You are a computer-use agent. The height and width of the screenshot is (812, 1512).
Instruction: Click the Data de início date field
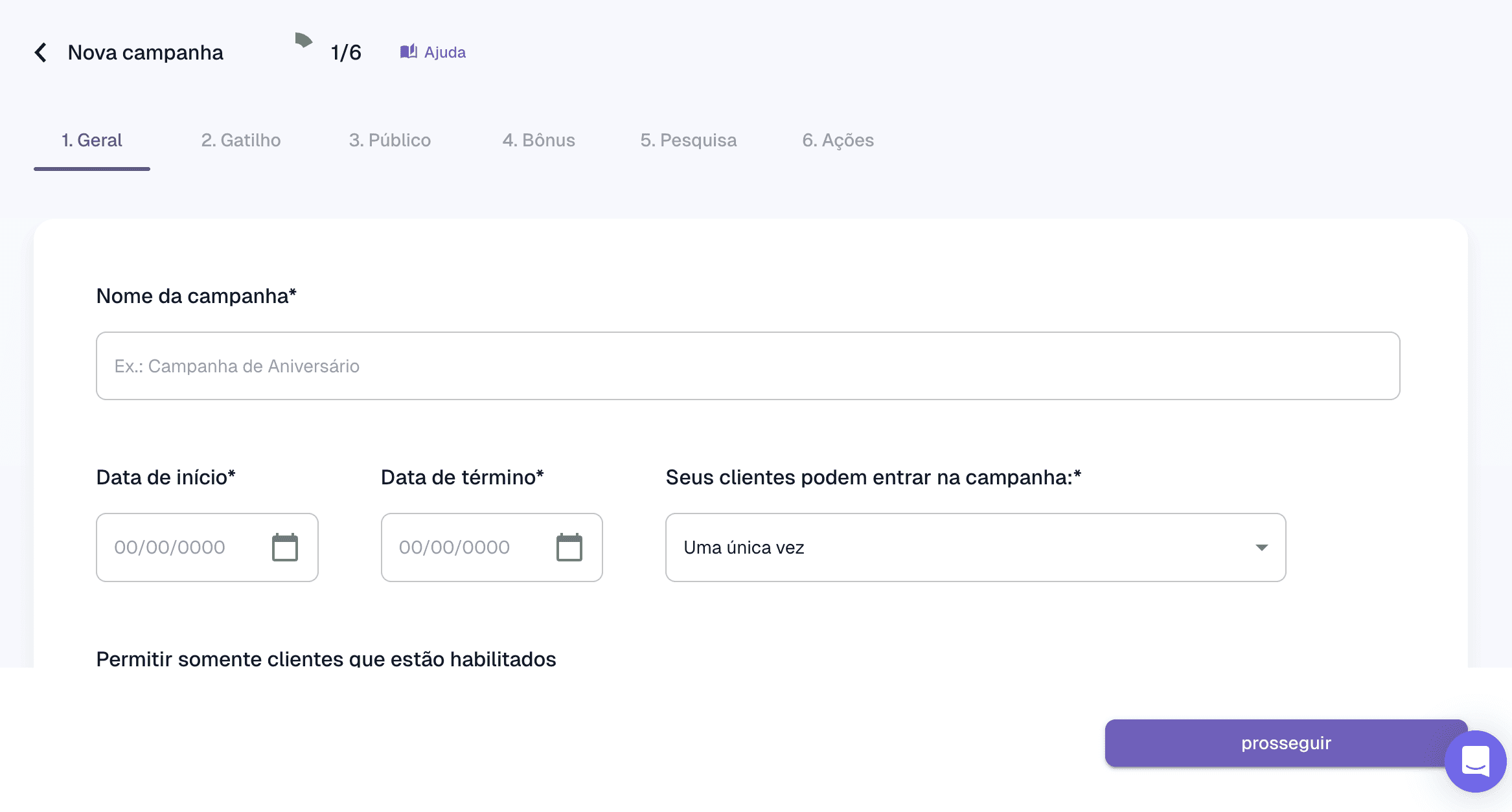181,547
